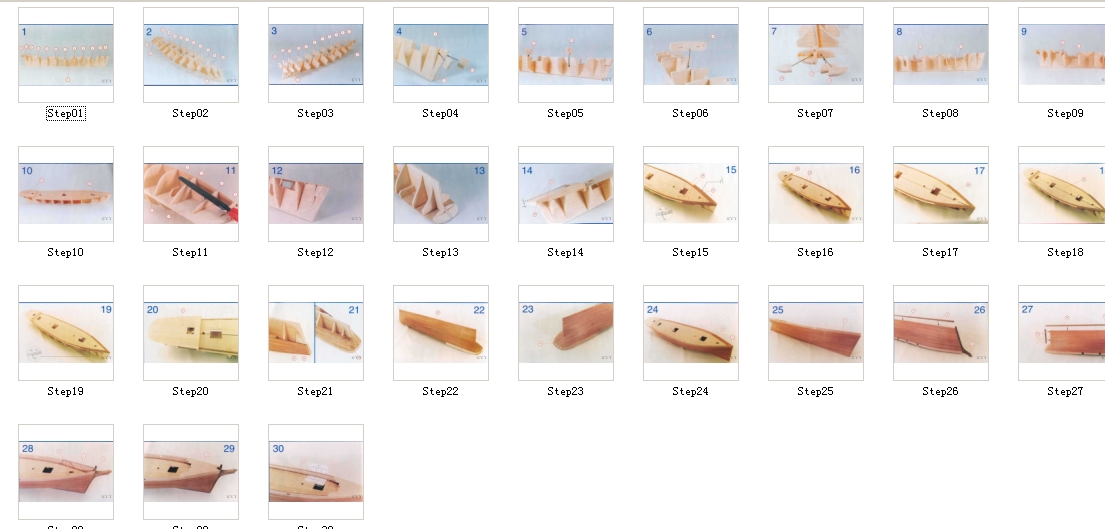1105x529 pixels.
Task: Select the Step01 thumbnail image
Action: 66,55
